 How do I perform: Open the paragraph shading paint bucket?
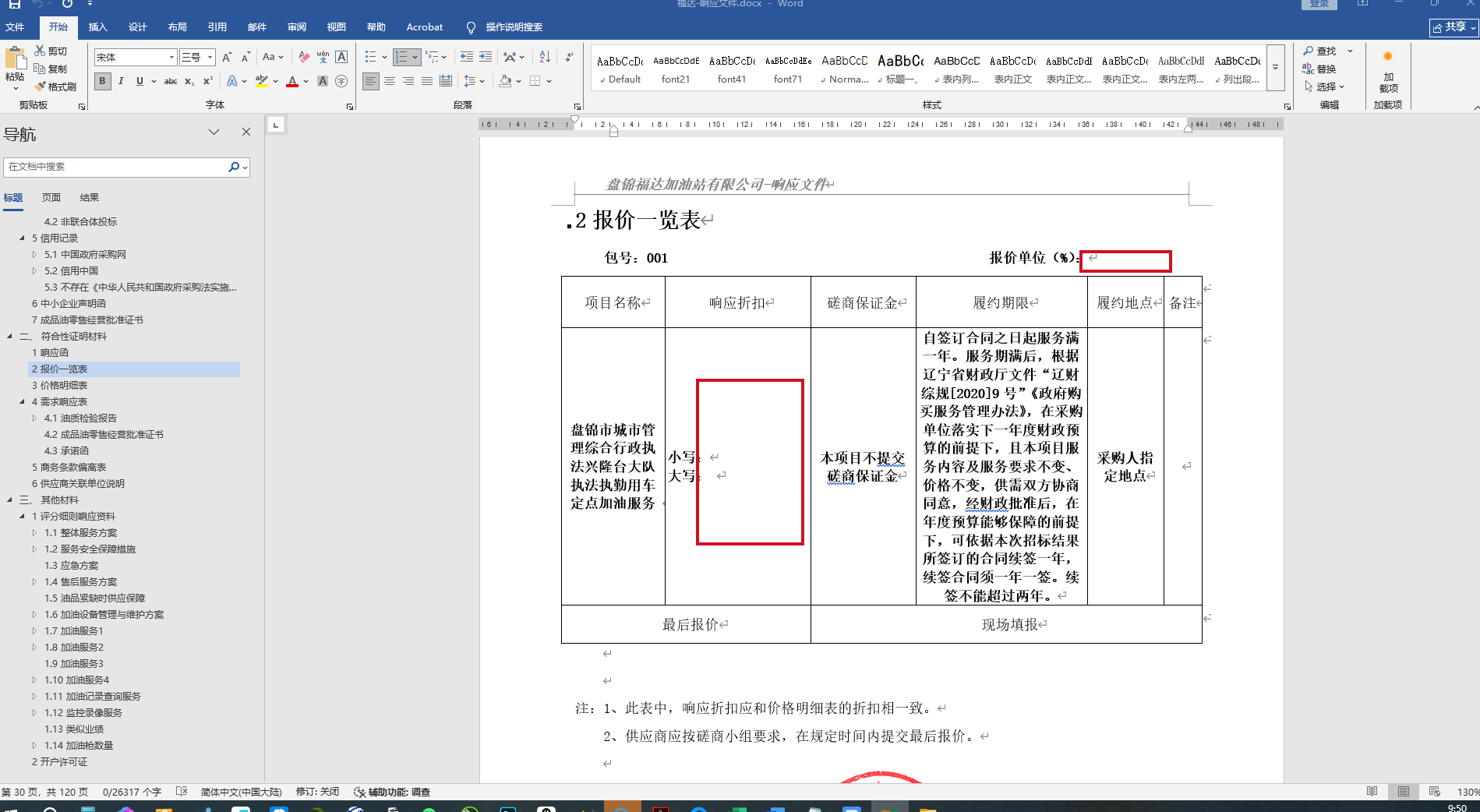pyautogui.click(x=505, y=81)
